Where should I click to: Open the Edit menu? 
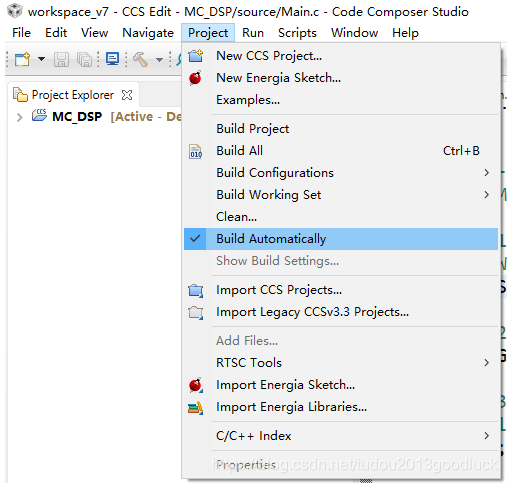[56, 33]
